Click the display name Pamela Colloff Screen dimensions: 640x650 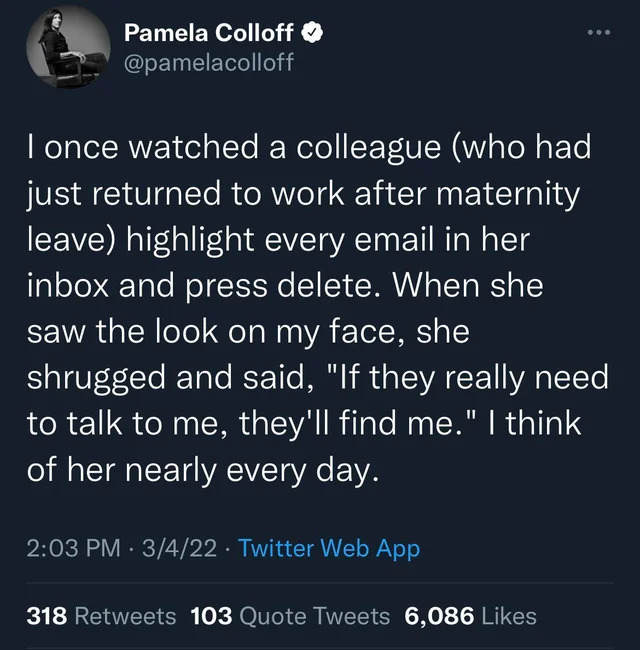[208, 34]
